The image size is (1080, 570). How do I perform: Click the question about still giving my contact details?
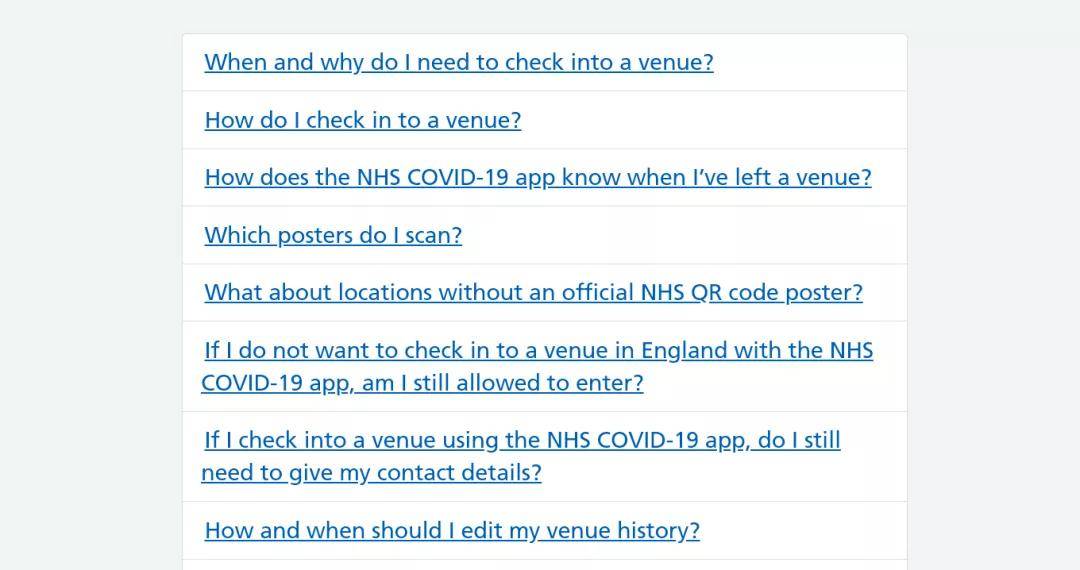[521, 456]
